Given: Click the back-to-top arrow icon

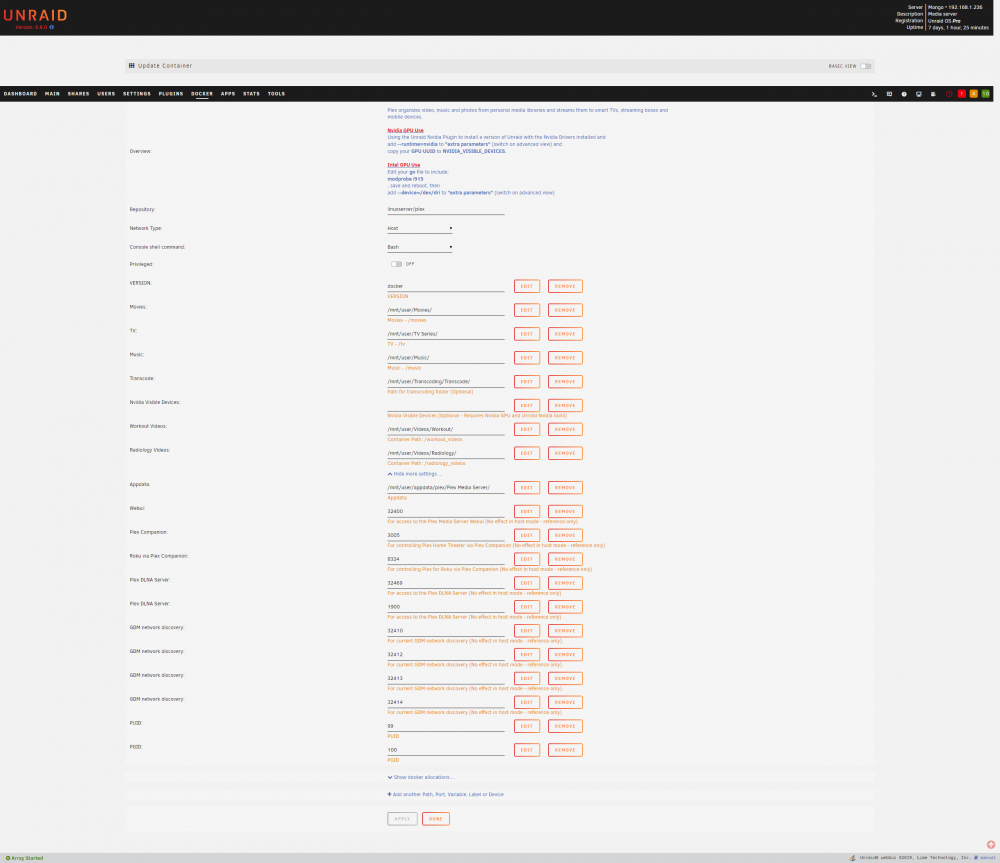Looking at the screenshot, I should [991, 845].
